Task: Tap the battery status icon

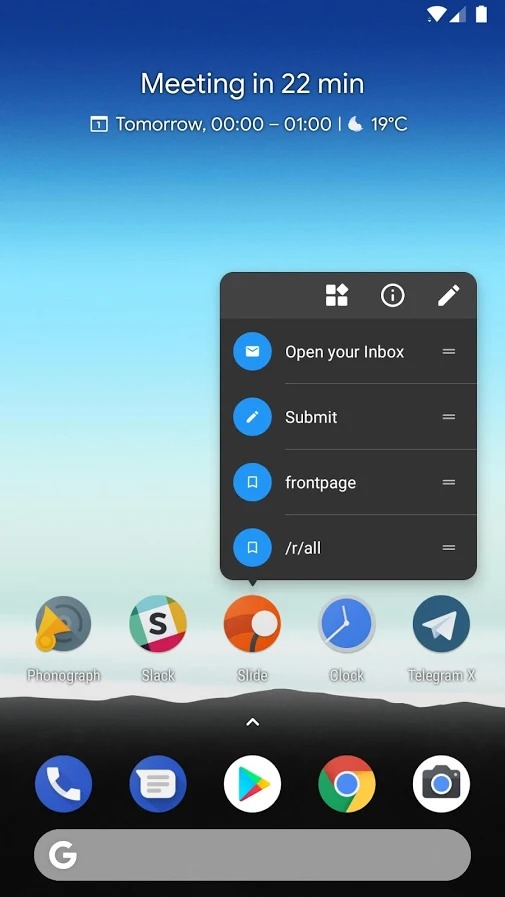Action: [482, 14]
